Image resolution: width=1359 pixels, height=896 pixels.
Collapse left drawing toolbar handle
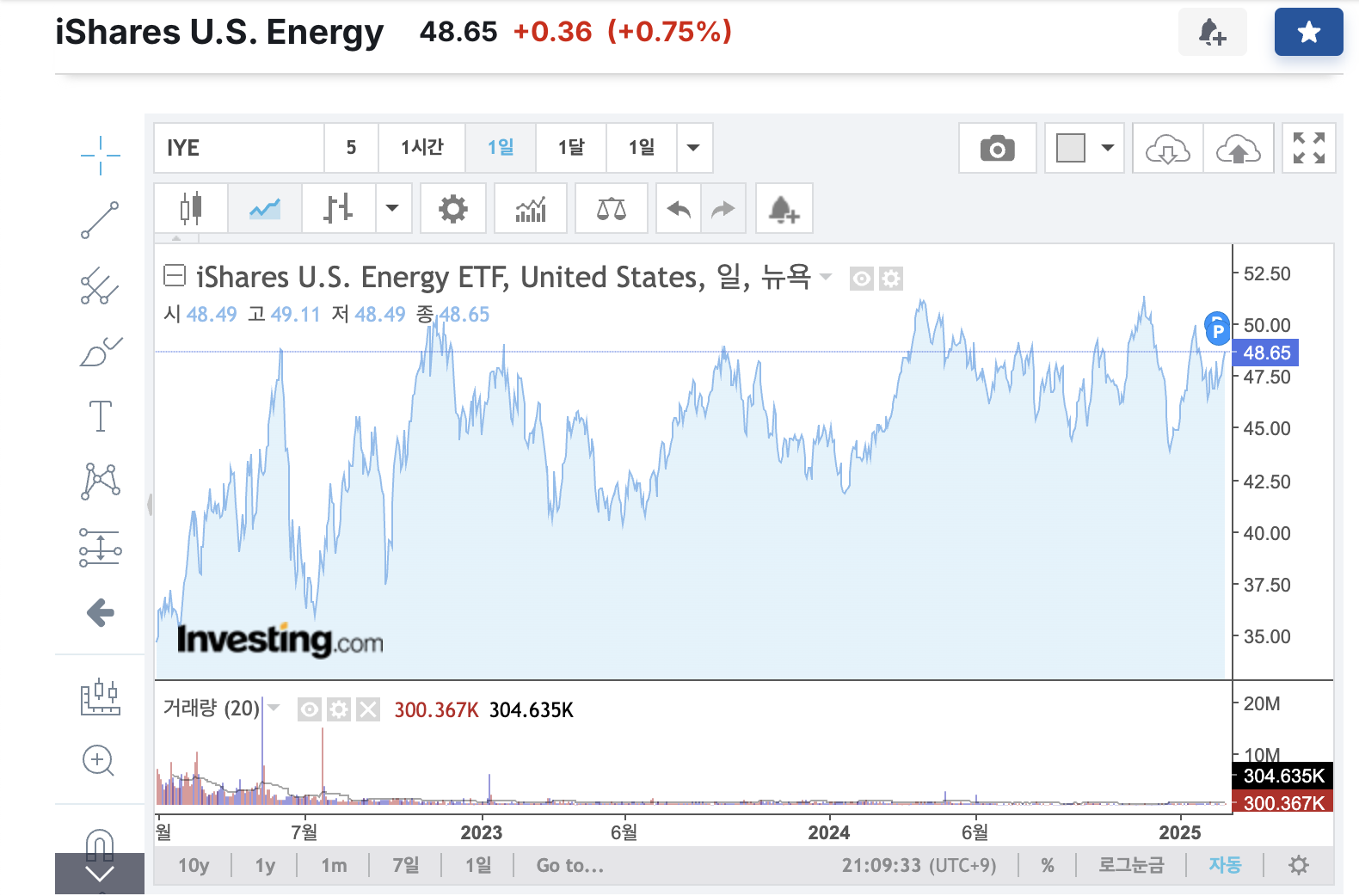[x=150, y=504]
